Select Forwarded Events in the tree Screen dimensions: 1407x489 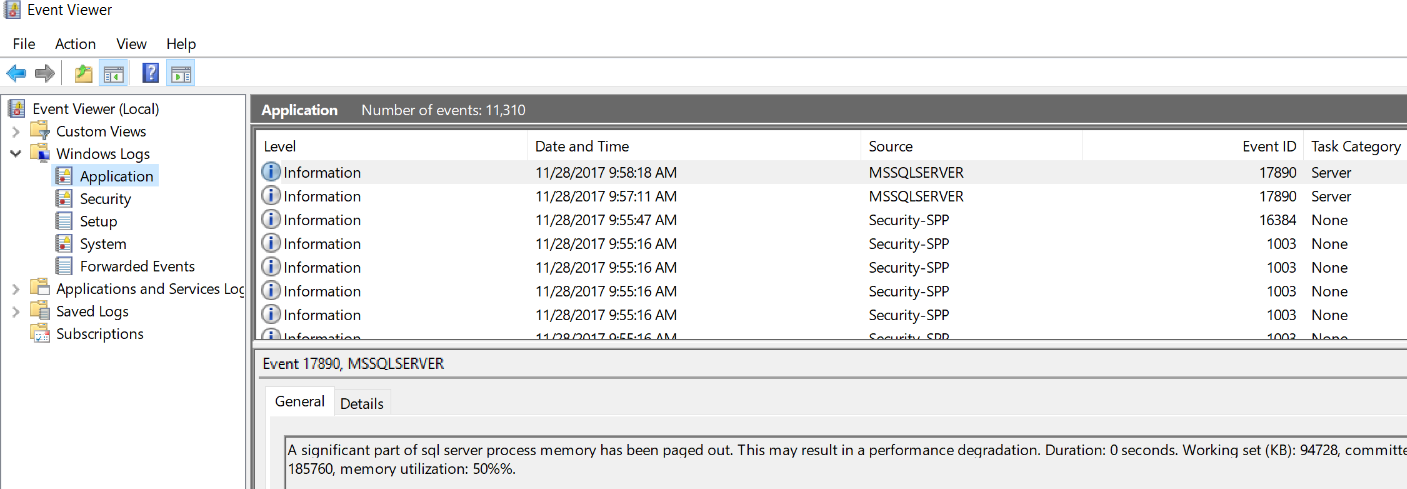click(137, 266)
